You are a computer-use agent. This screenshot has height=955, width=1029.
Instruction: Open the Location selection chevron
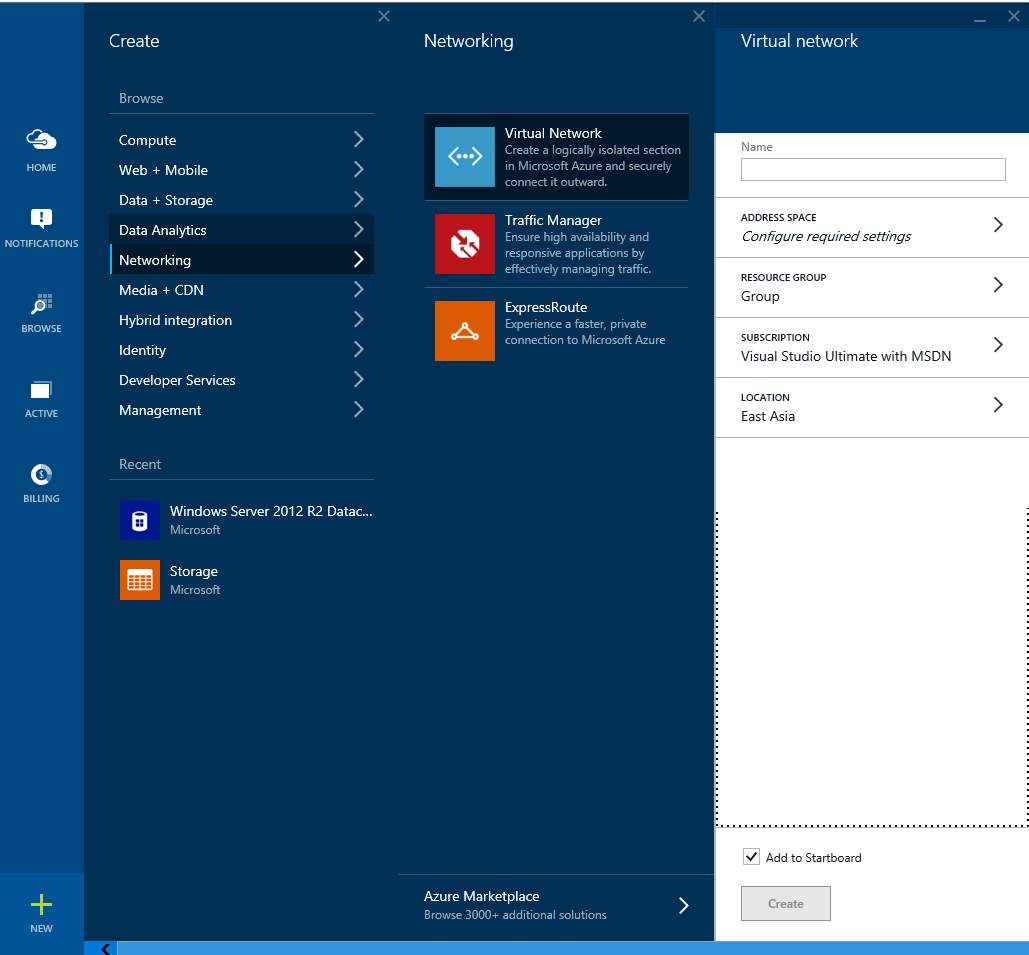[x=998, y=405]
